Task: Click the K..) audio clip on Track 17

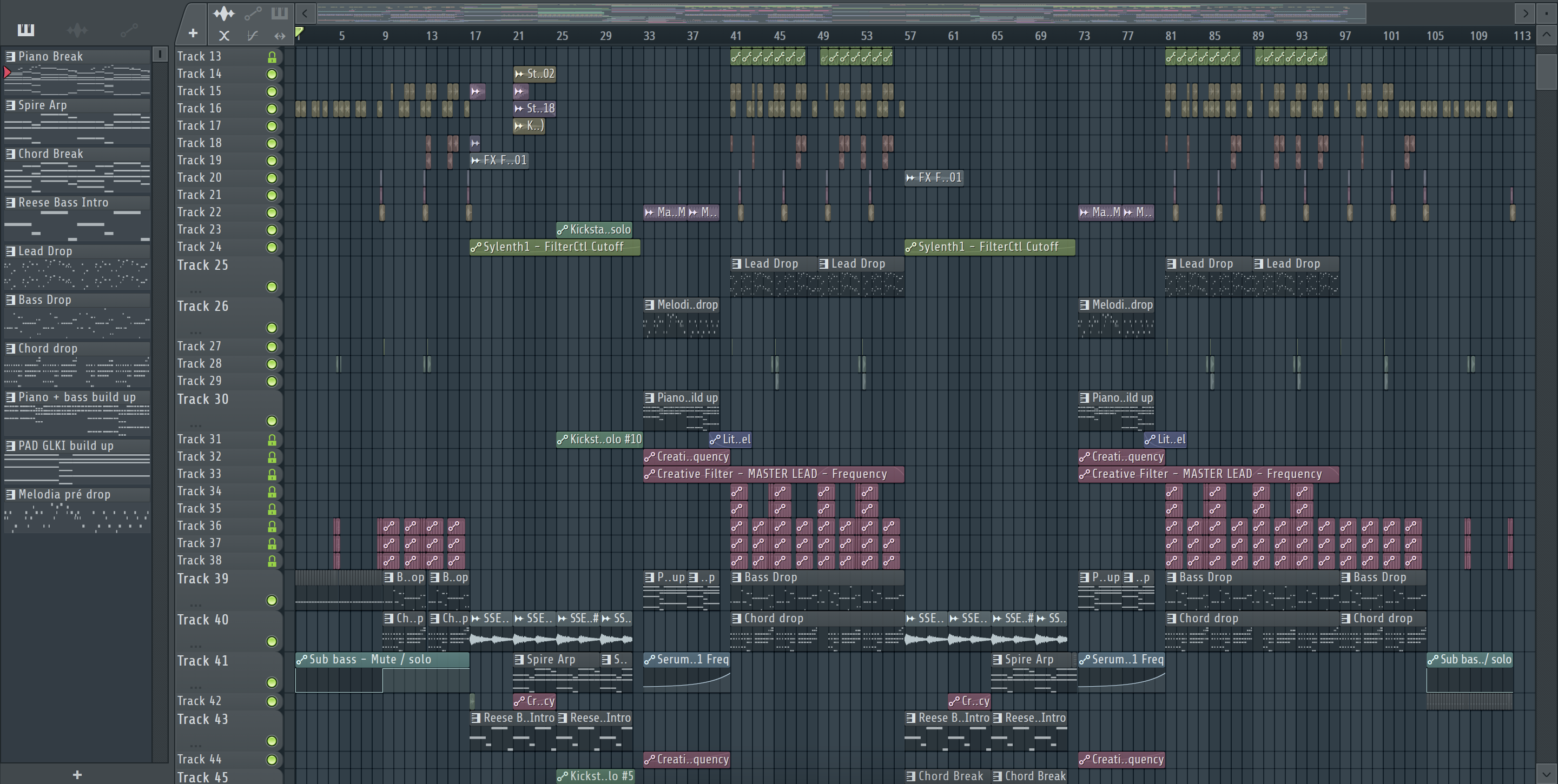Action: point(529,126)
